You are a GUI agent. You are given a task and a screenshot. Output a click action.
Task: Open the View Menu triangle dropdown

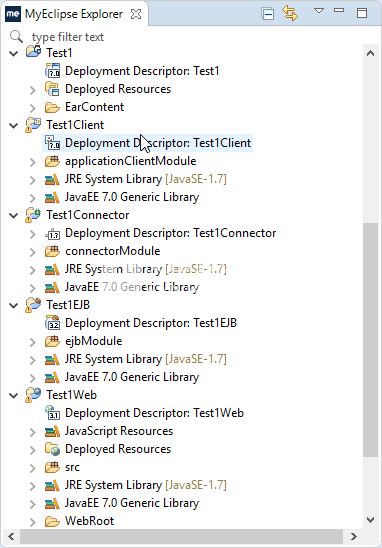319,11
